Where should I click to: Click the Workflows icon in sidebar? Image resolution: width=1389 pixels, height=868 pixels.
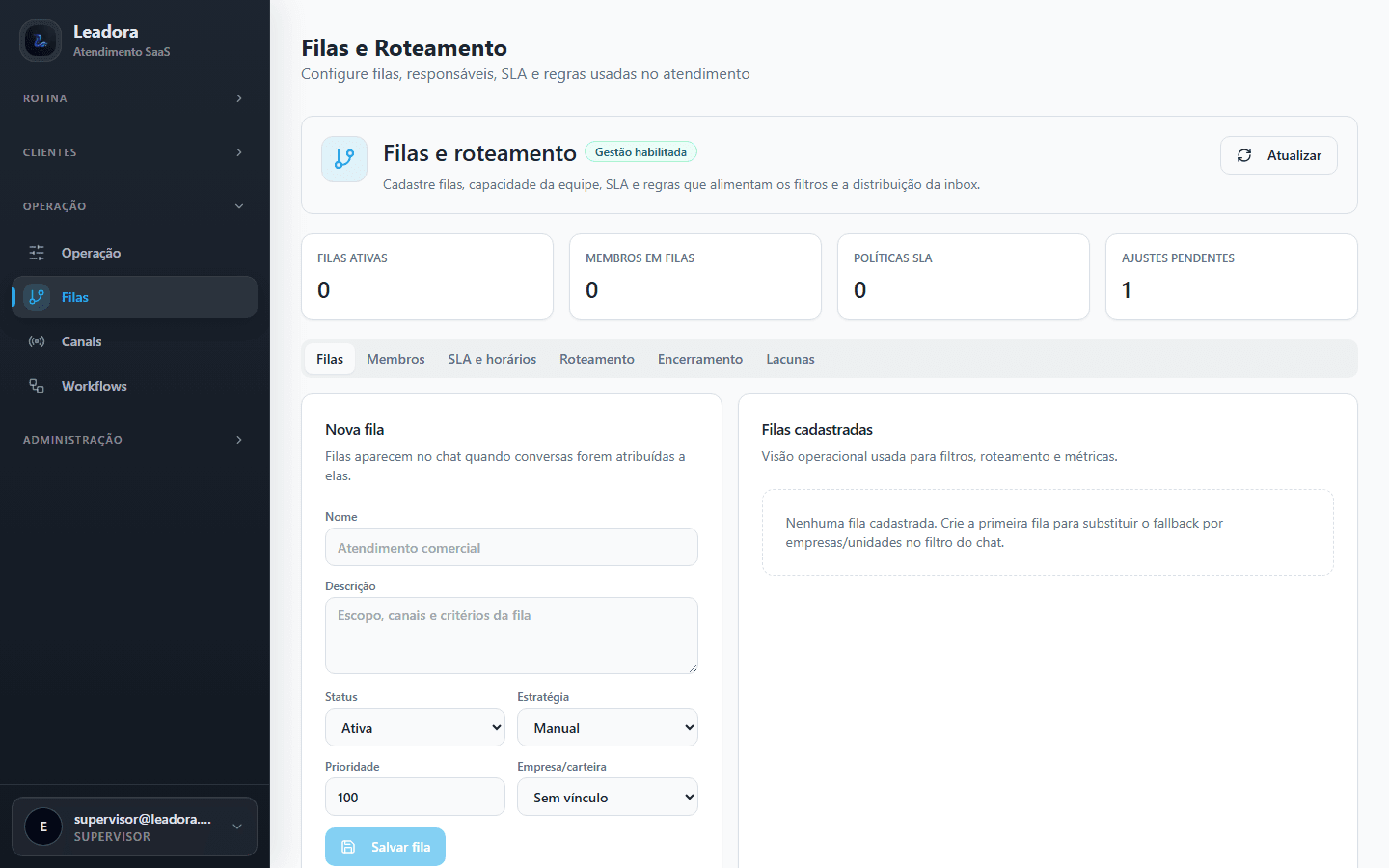tap(37, 386)
